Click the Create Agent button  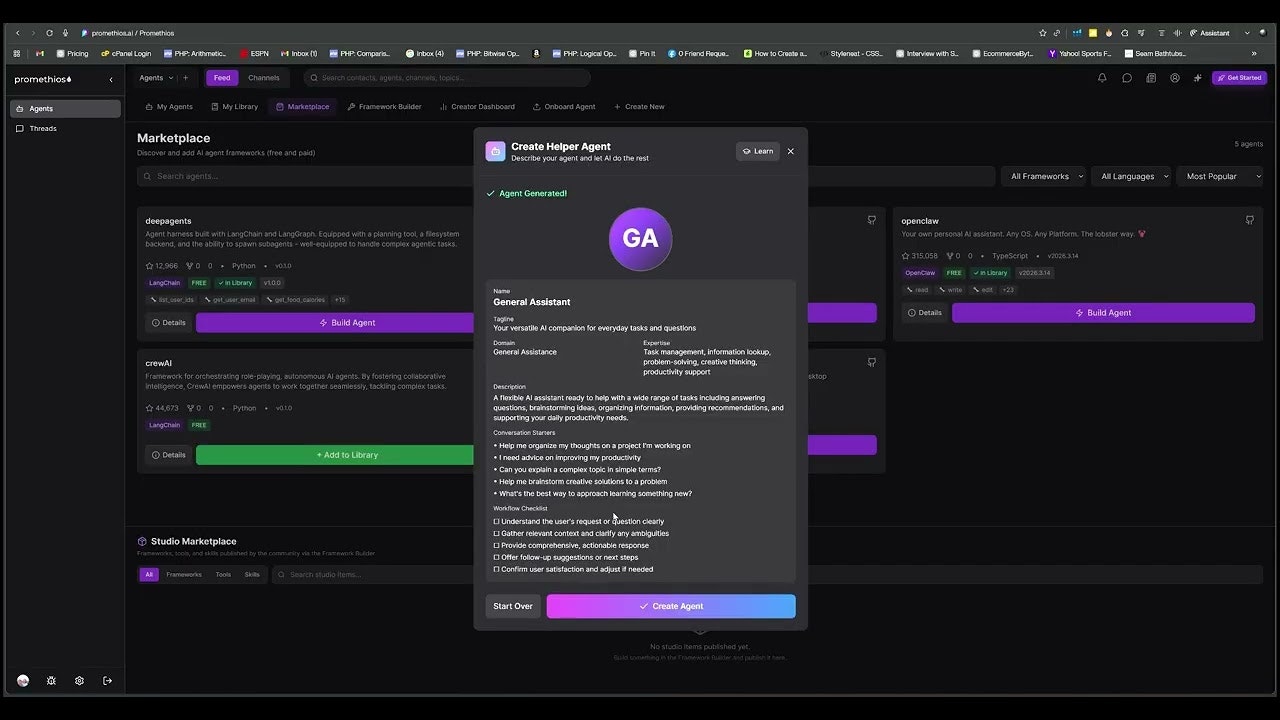pyautogui.click(x=671, y=606)
